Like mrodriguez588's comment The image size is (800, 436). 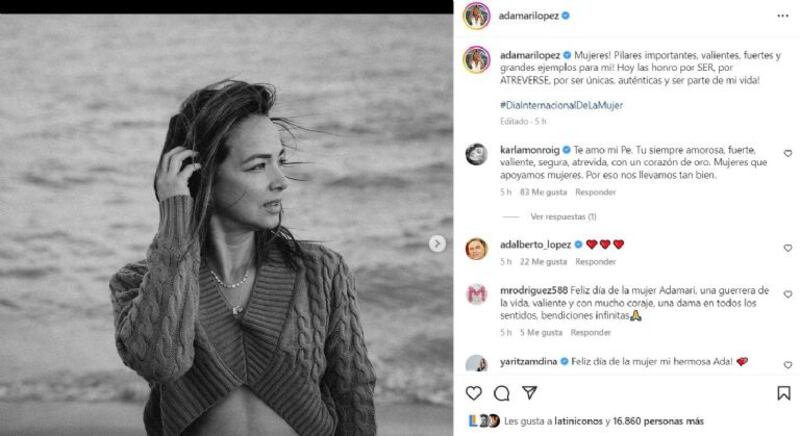point(788,295)
